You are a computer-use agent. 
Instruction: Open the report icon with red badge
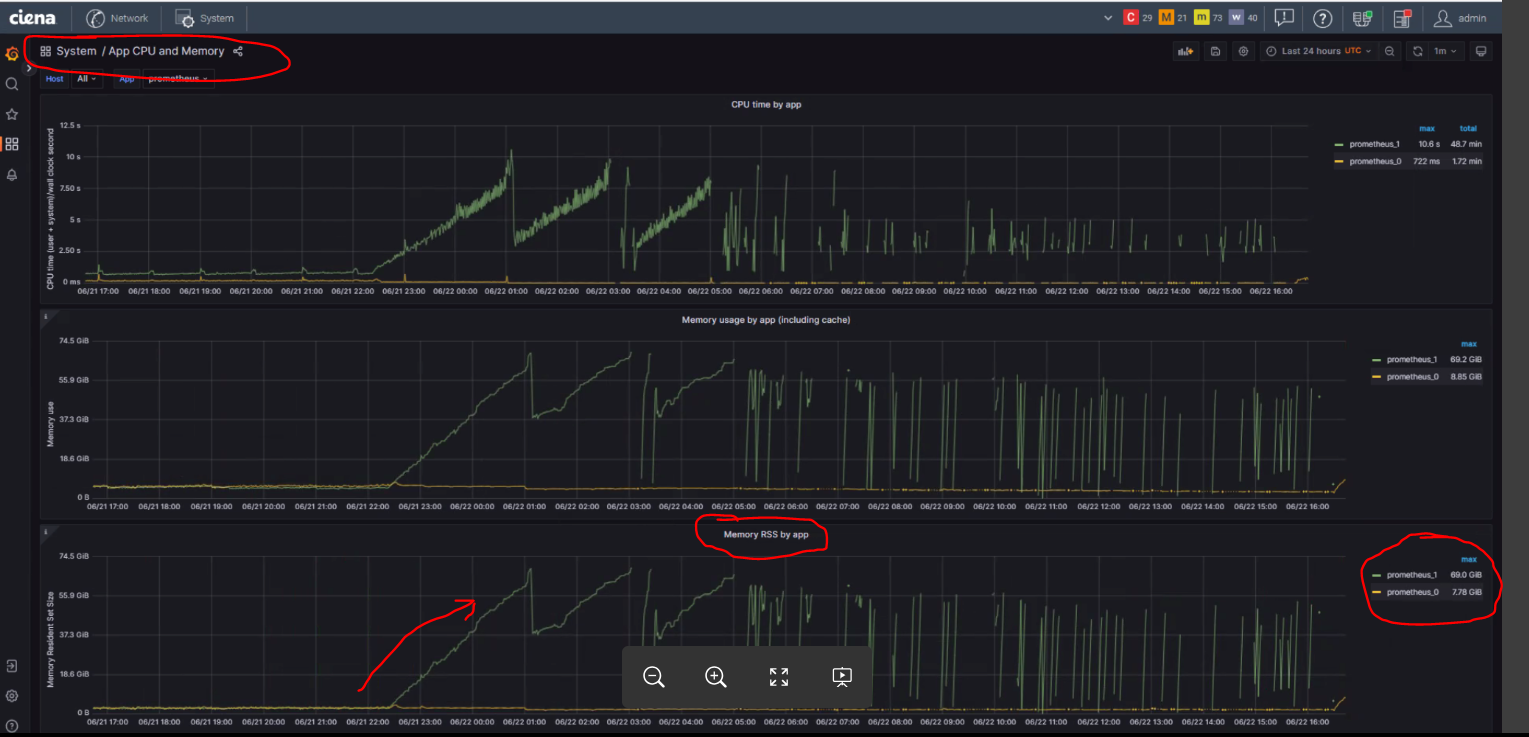point(1401,18)
